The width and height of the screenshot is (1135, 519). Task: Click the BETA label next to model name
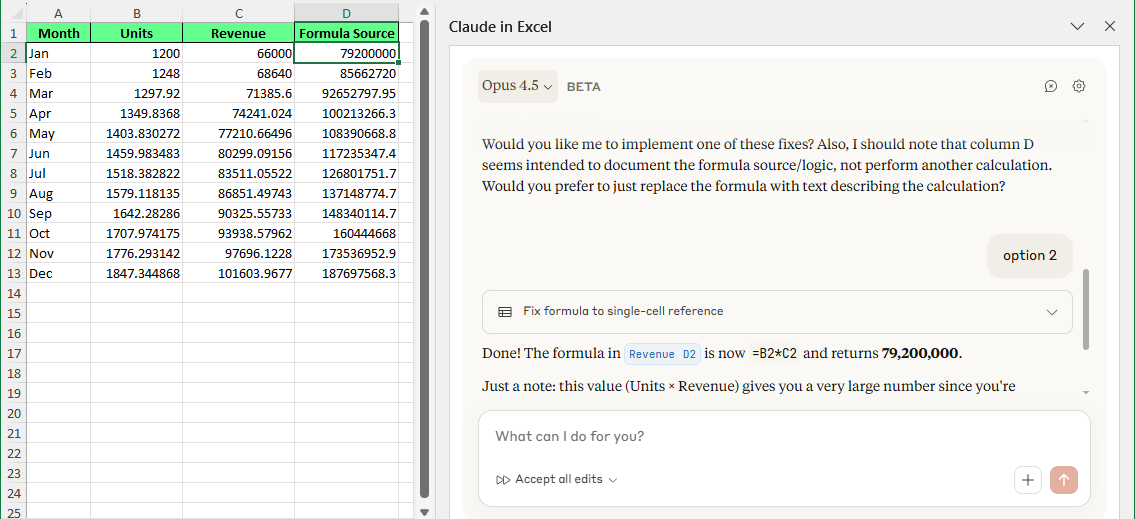click(x=583, y=87)
